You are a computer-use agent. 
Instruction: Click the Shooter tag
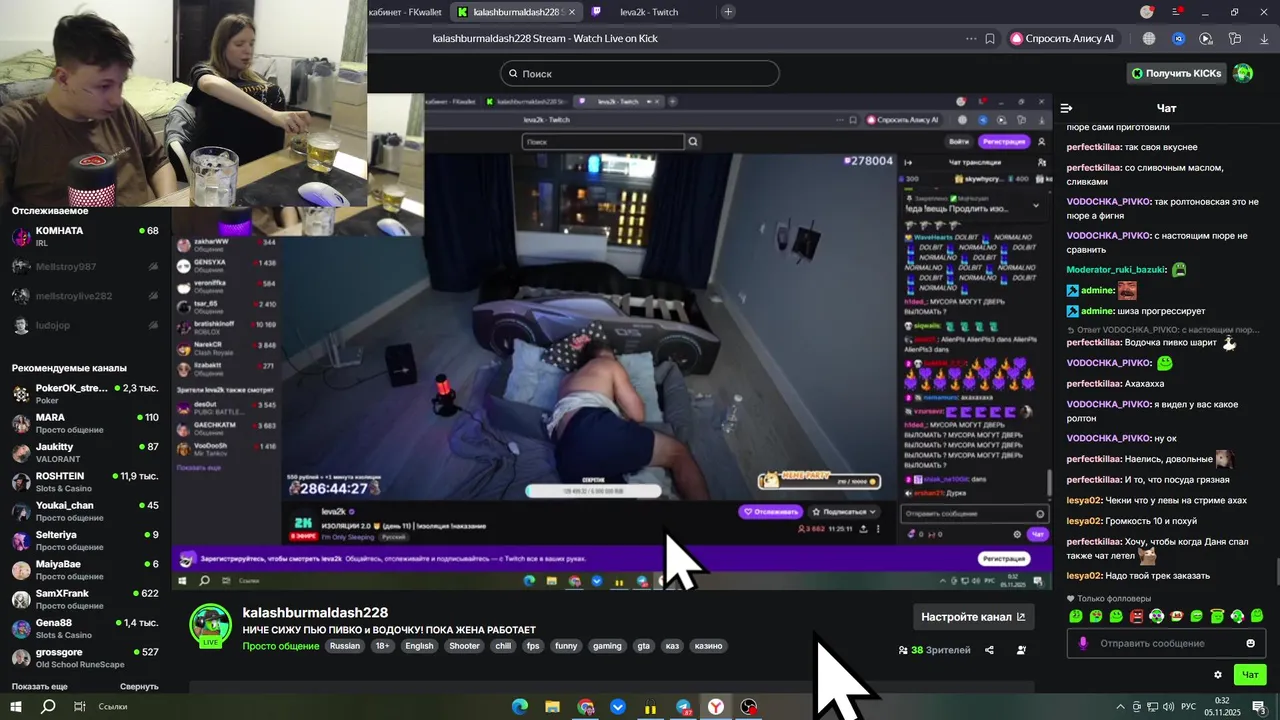click(464, 646)
